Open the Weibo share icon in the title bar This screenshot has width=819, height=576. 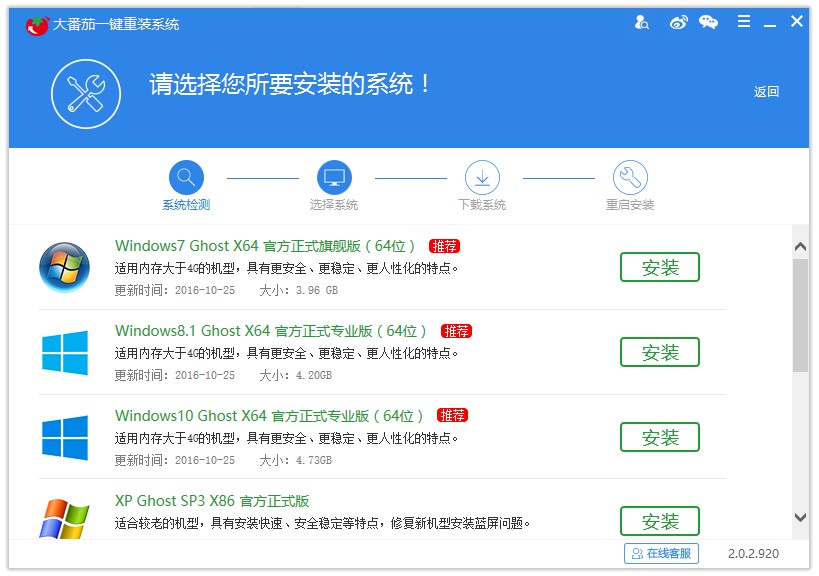point(678,21)
